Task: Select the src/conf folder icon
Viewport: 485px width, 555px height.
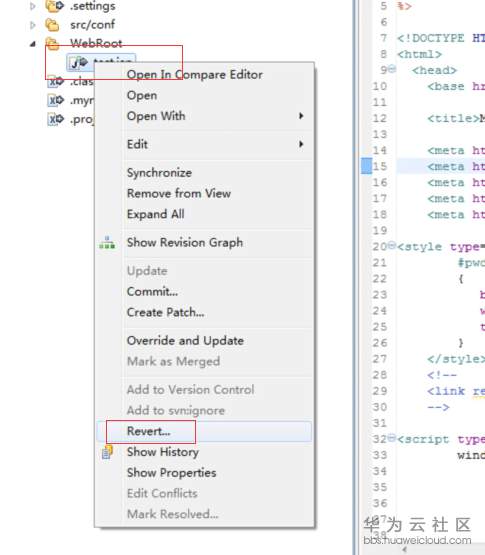Action: click(x=52, y=25)
